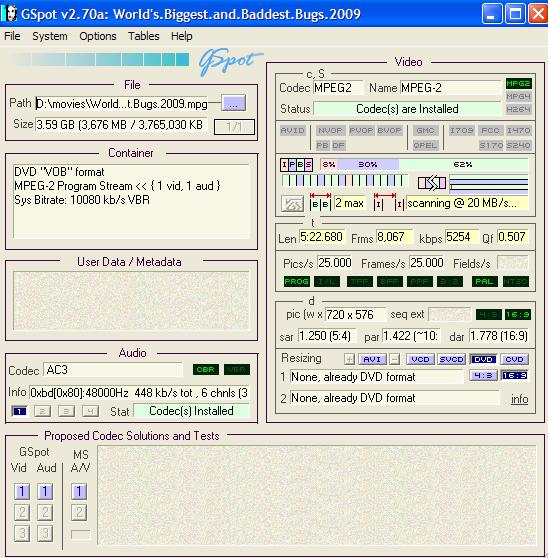The image size is (548, 558).
Task: Click the minus icon after the AVI button
Action: tap(394, 359)
